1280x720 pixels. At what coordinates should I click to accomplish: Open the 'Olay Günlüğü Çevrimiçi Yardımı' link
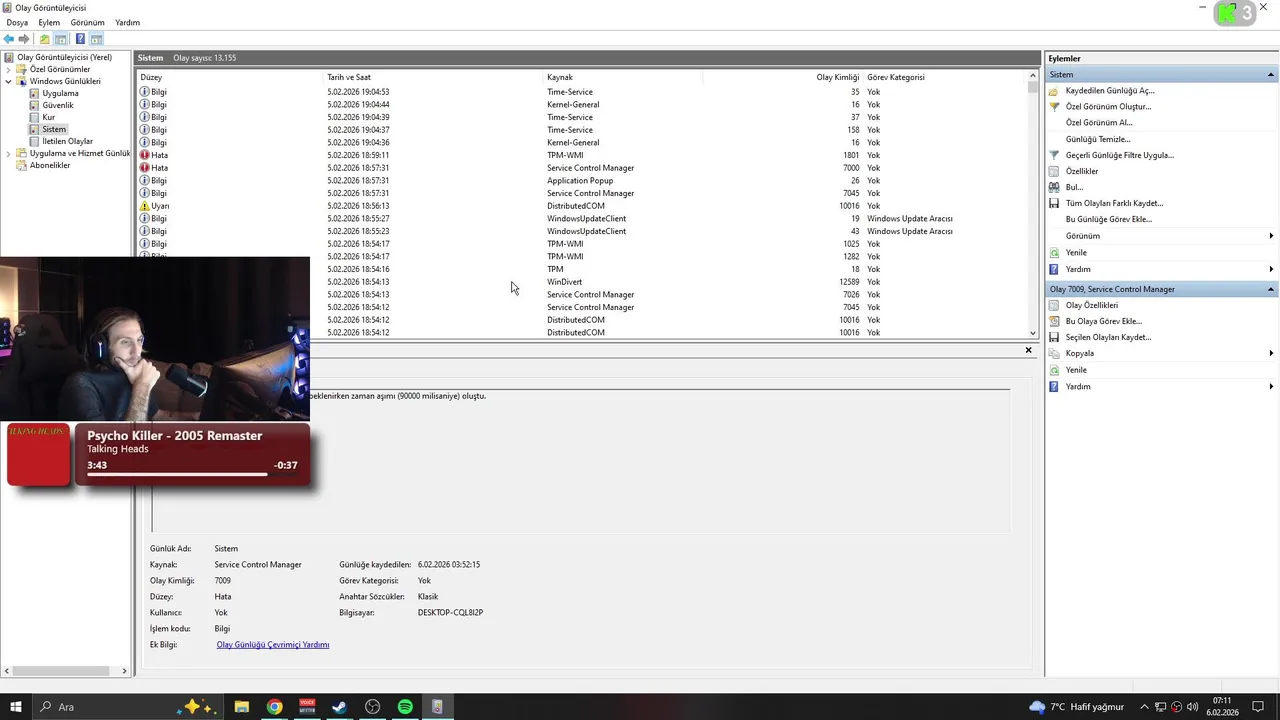tap(273, 645)
